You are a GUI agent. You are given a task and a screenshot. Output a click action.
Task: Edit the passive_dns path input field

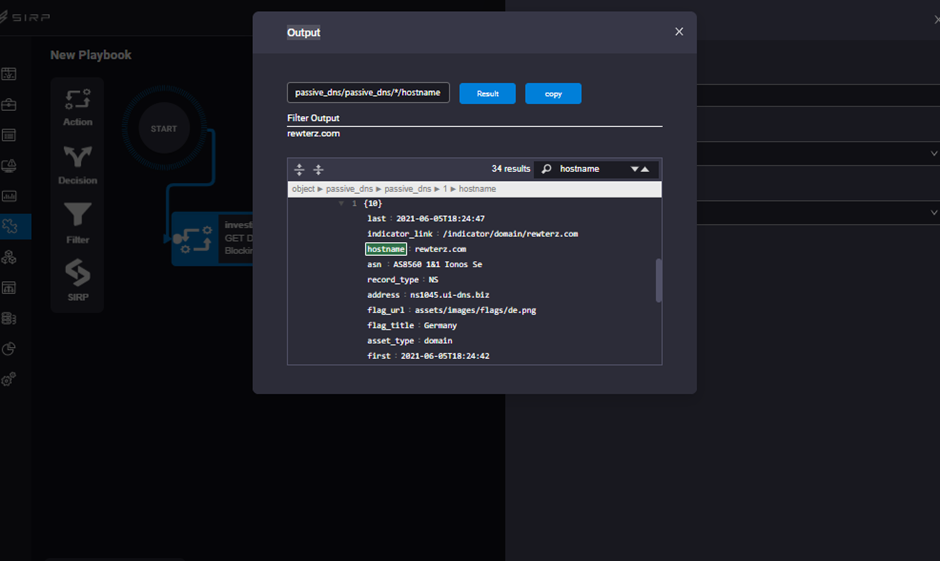coord(368,92)
